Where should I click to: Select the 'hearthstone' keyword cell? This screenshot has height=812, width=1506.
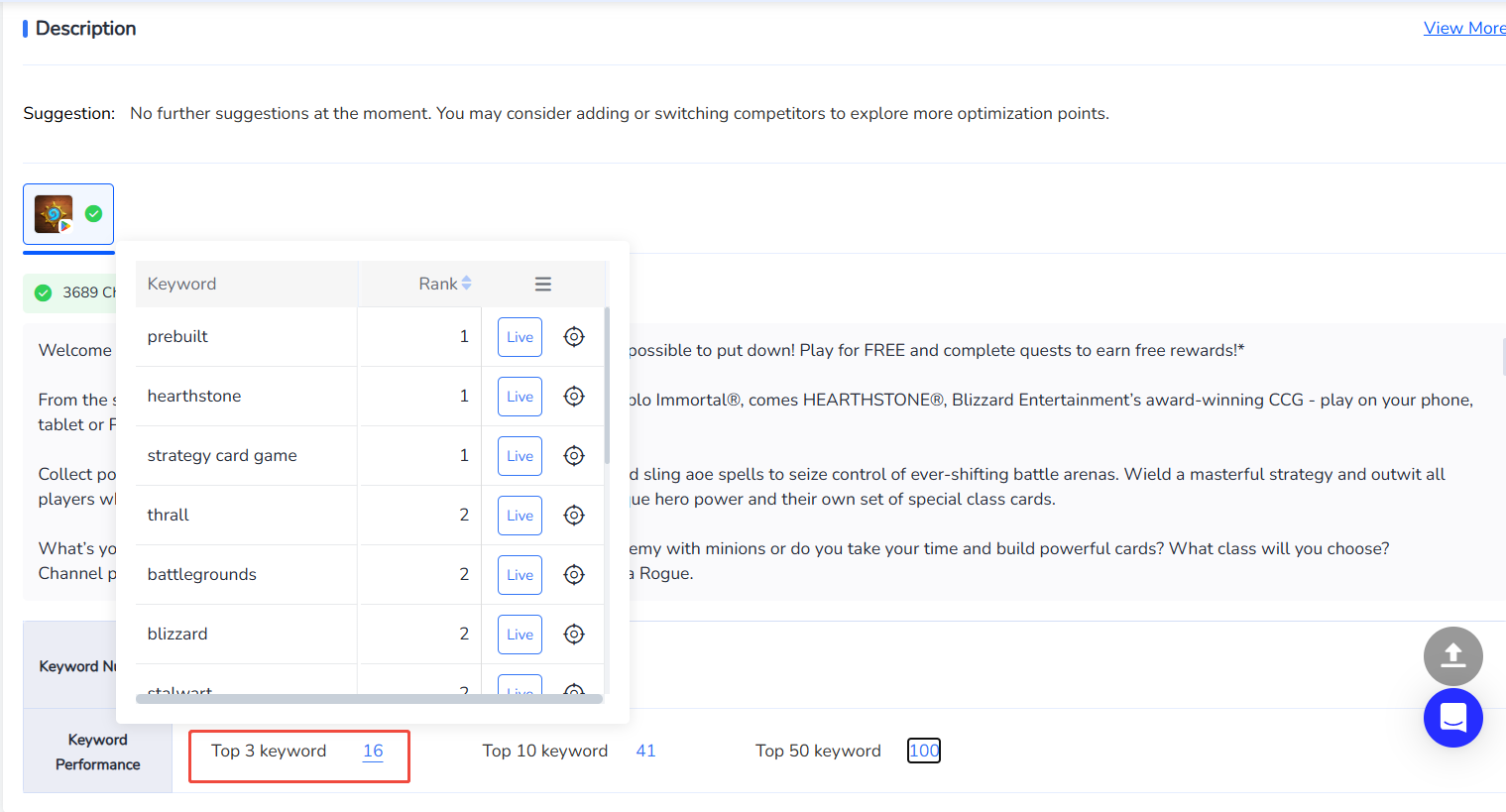(x=247, y=397)
